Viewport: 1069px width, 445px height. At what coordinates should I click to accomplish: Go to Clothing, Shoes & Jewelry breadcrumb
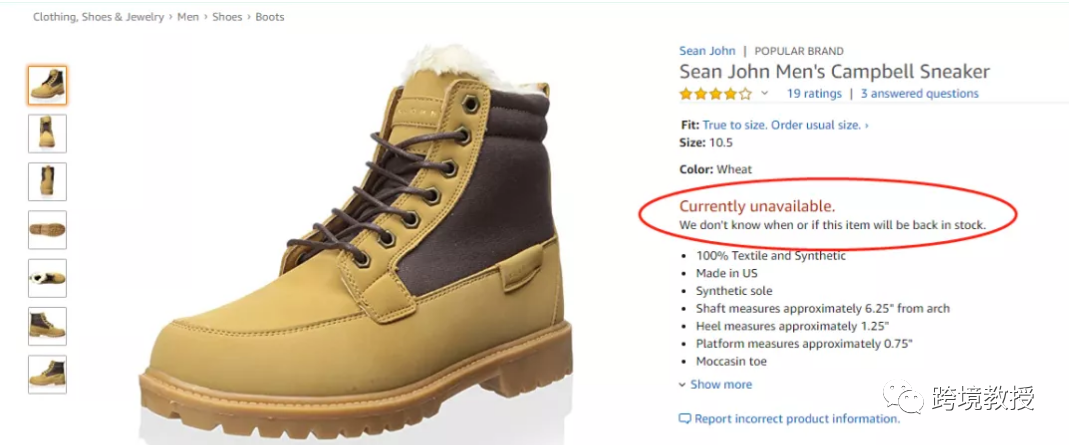click(x=97, y=17)
